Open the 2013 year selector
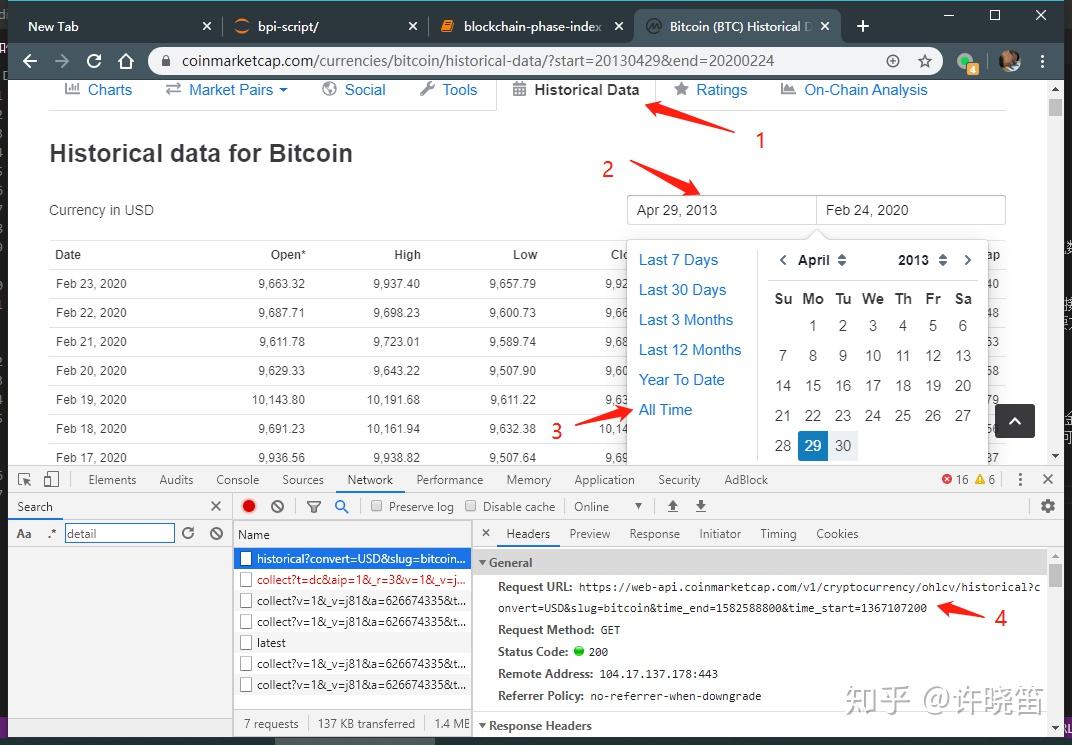Viewport: 1072px width, 745px height. point(922,260)
